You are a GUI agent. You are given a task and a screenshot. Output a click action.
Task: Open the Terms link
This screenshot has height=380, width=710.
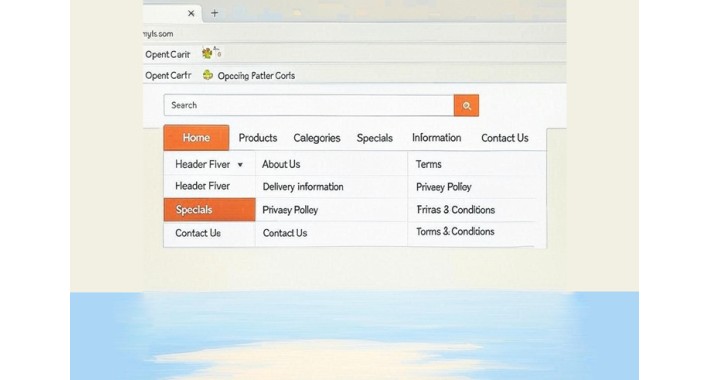click(428, 164)
